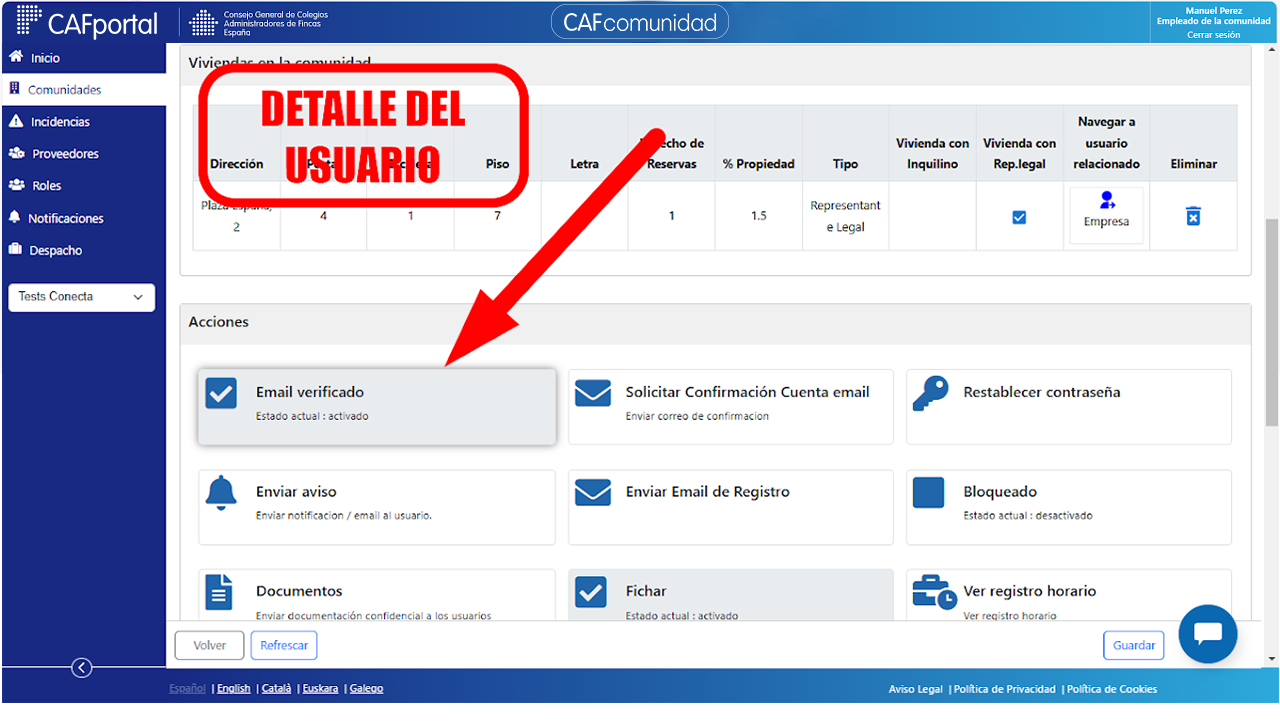Toggle the Fichar checkbox
Screen dimensions: 1280x724
[591, 592]
